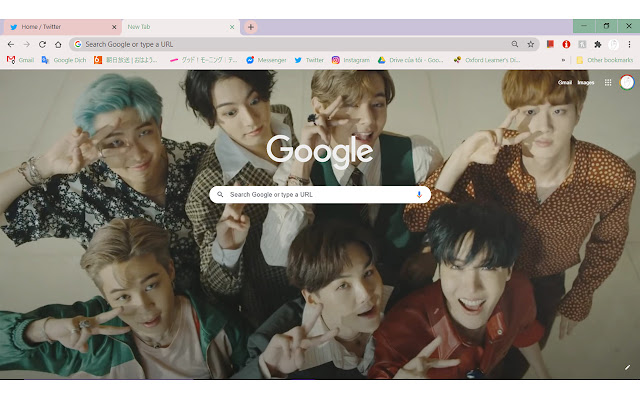
Task: Open the グッド！モーニング bookmark
Action: (203, 60)
